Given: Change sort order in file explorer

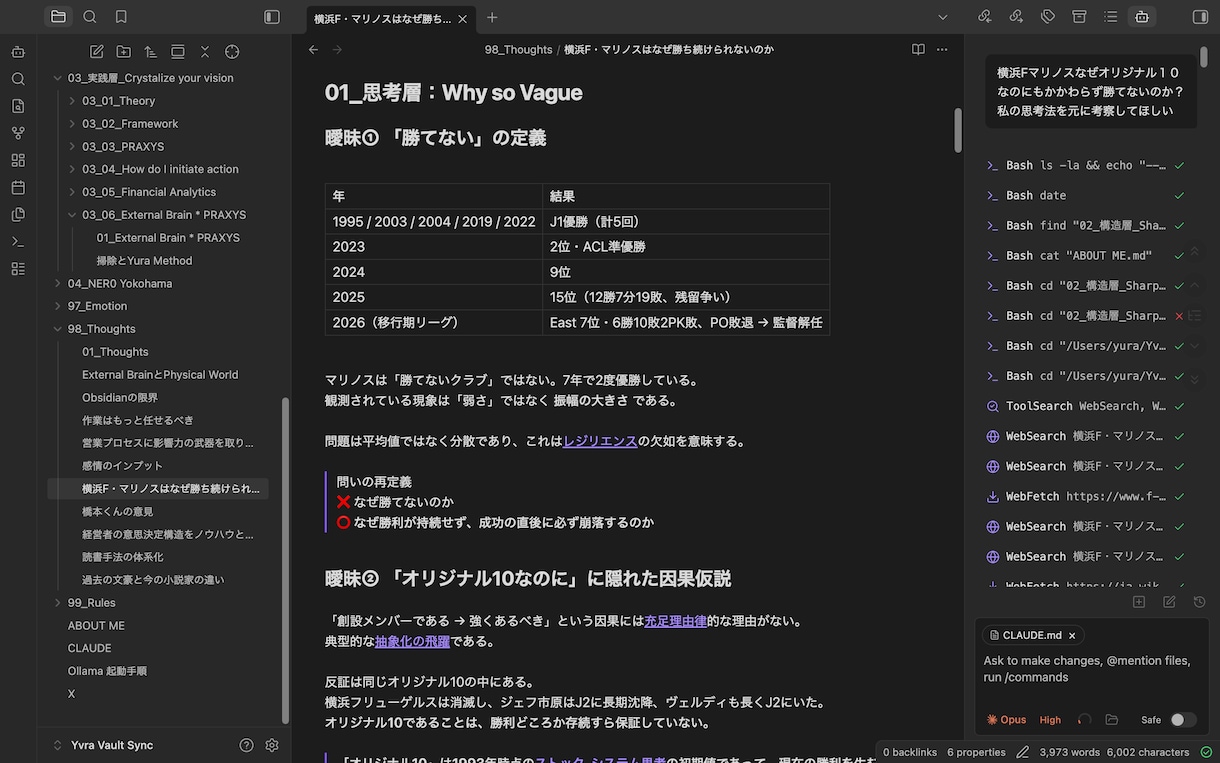Looking at the screenshot, I should pyautogui.click(x=151, y=52).
